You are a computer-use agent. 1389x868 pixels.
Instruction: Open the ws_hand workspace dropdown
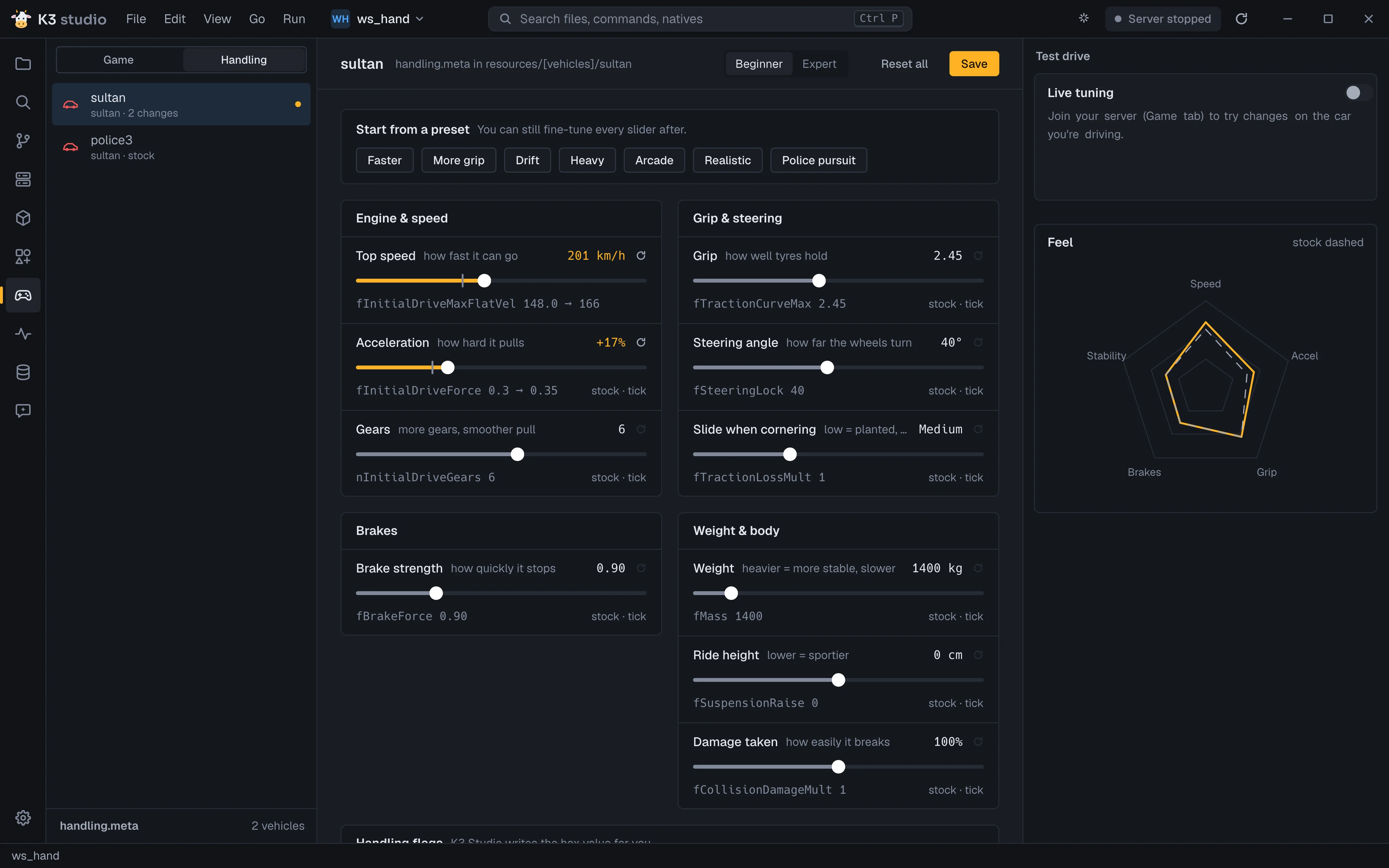tap(378, 19)
